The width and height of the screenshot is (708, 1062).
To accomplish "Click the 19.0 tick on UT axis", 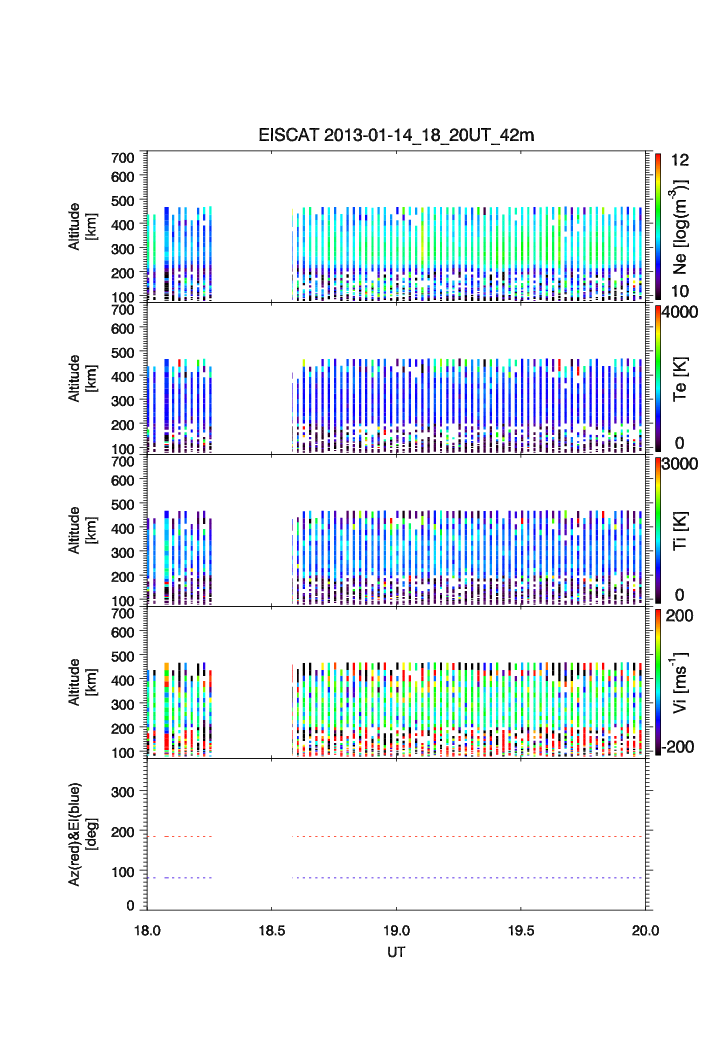I will coord(396,931).
